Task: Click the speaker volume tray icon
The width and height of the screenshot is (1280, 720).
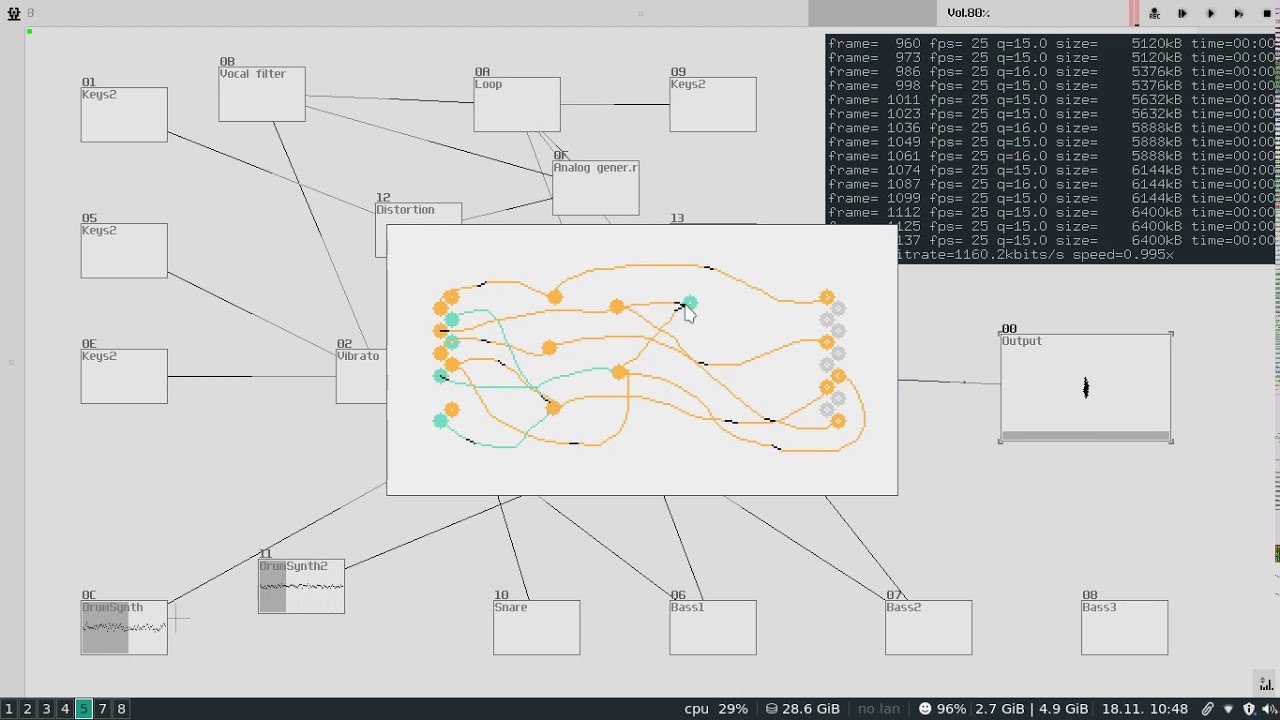Action: click(x=1268, y=709)
